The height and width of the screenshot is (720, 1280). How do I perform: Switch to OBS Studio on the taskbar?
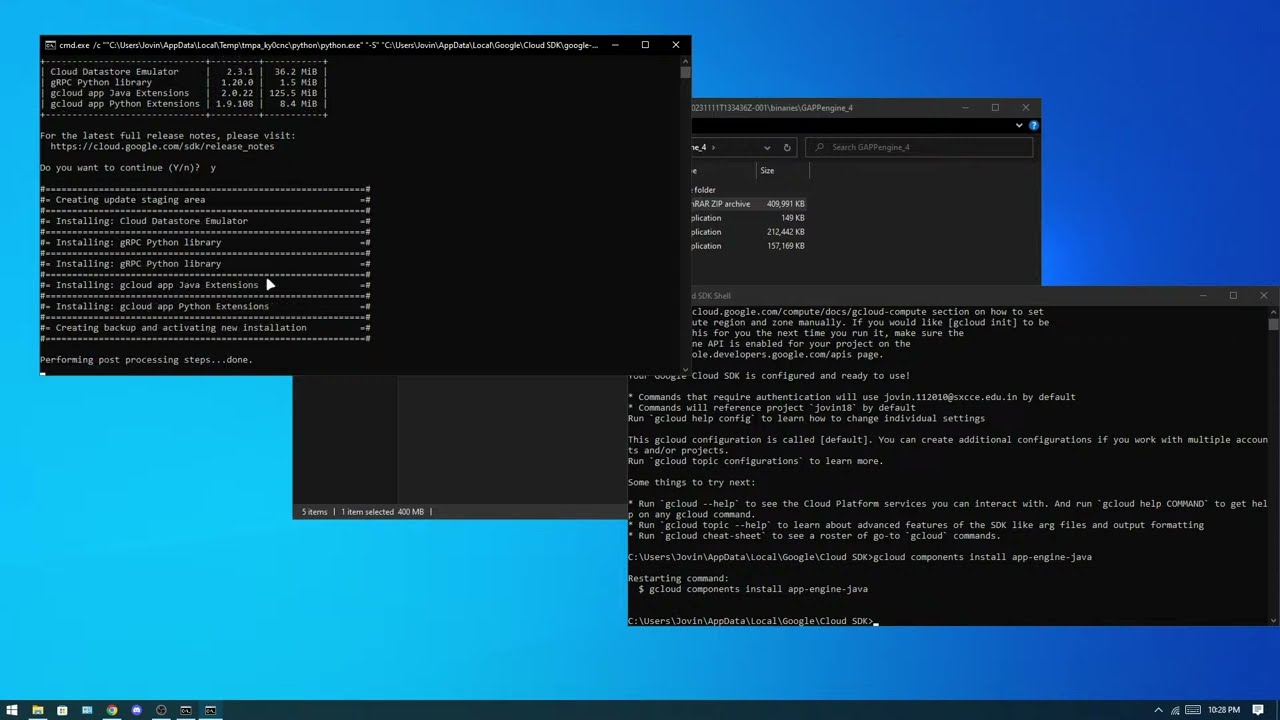coord(161,710)
